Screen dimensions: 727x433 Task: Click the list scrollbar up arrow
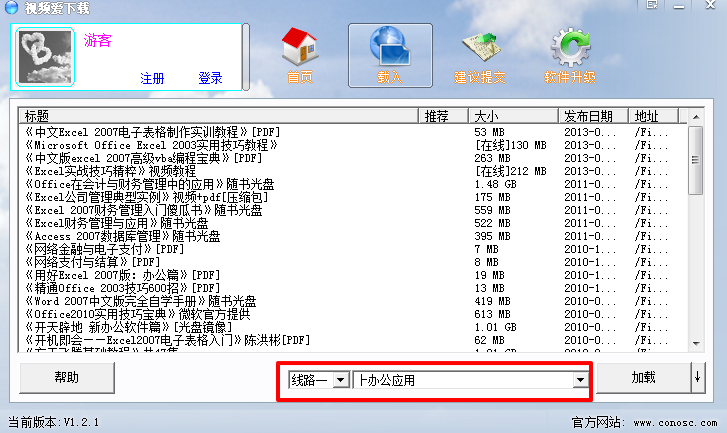[696, 116]
